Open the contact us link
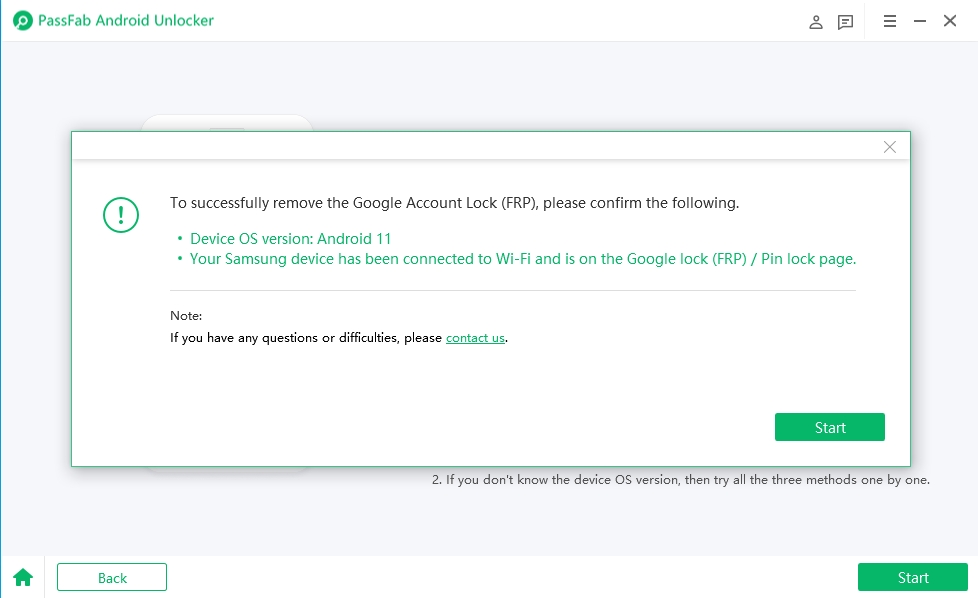Image resolution: width=978 pixels, height=598 pixels. pos(475,338)
